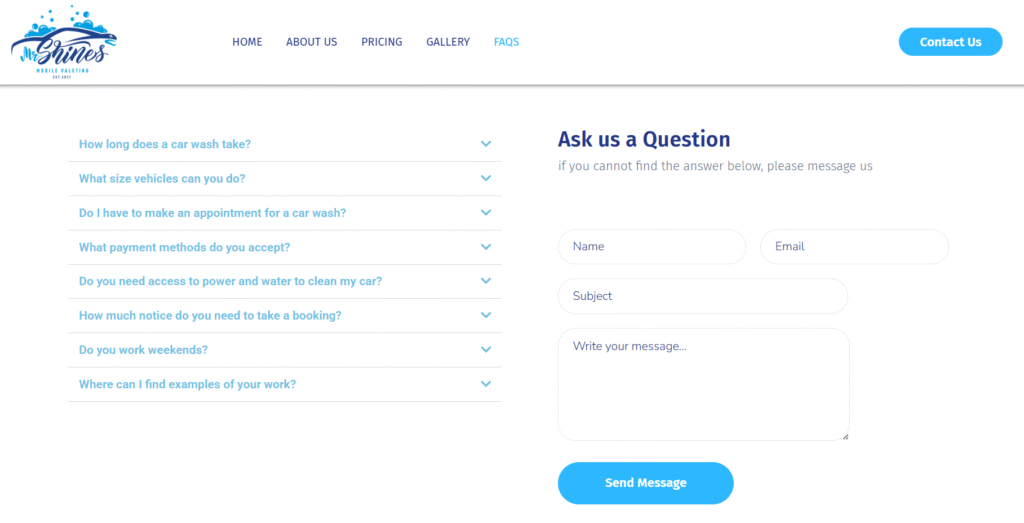Expand the car wash duration chevron

click(486, 144)
